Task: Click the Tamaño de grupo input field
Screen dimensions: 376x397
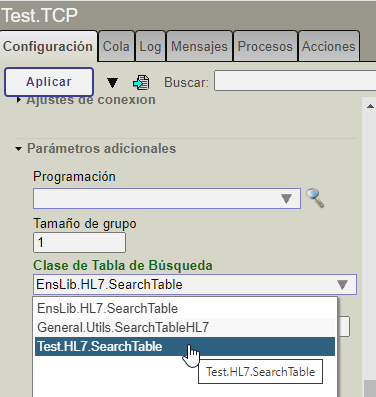Action: coord(79,242)
